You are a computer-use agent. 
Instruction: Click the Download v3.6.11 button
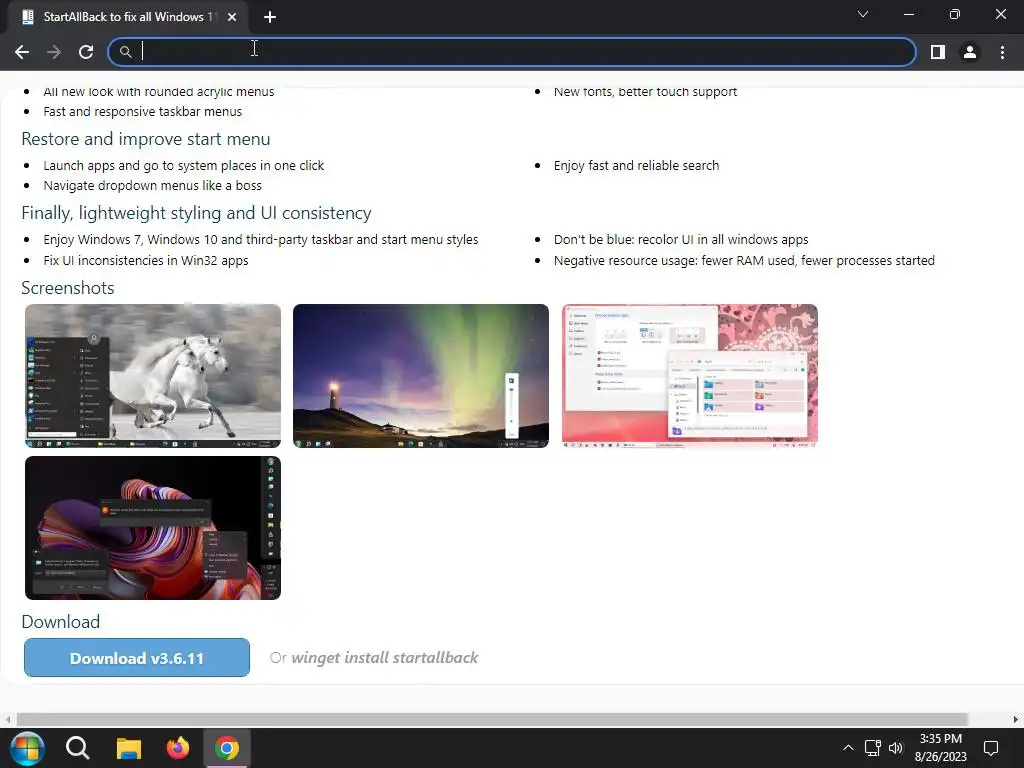(x=136, y=658)
